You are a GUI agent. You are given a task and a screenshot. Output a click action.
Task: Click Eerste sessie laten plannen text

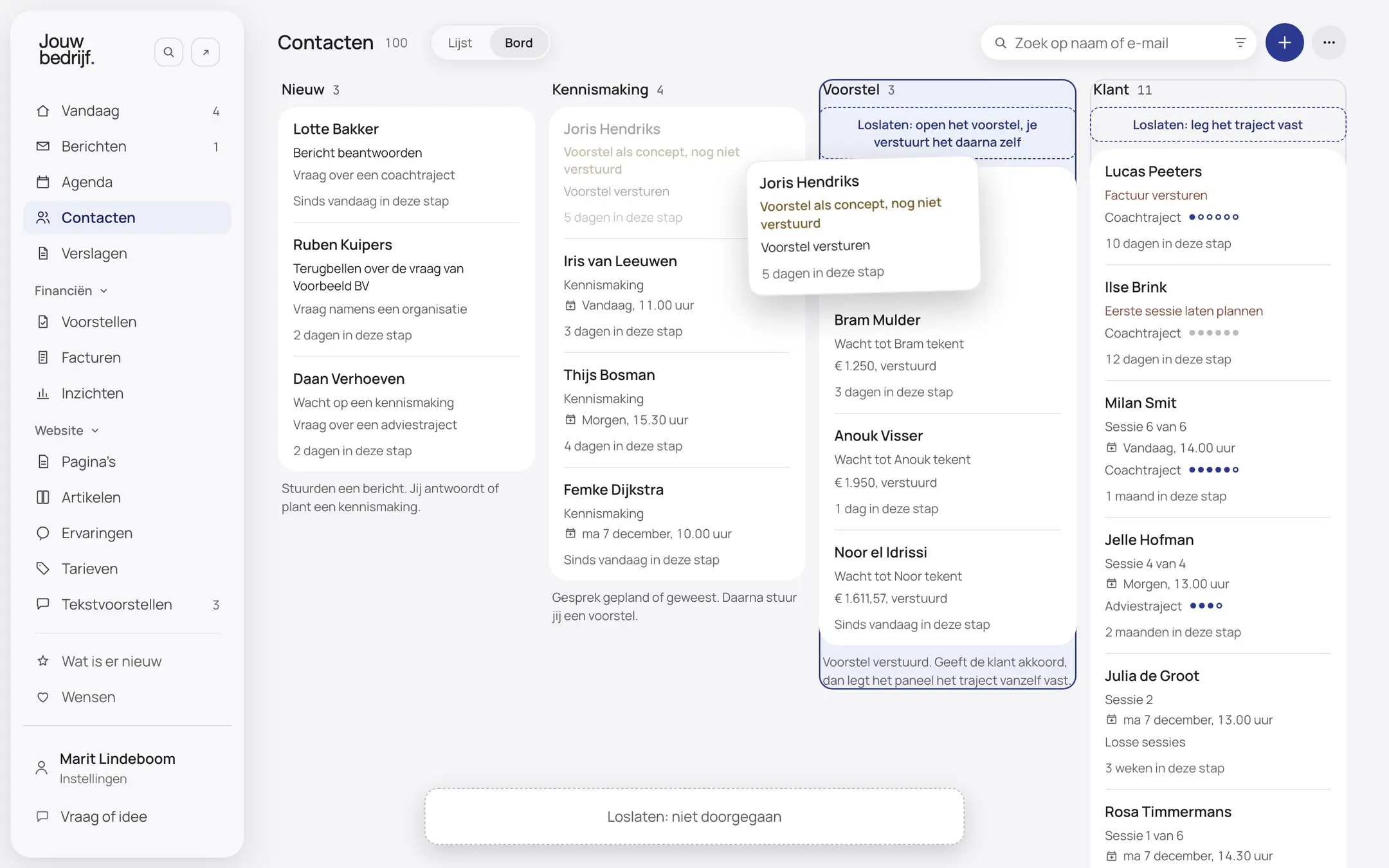point(1183,311)
